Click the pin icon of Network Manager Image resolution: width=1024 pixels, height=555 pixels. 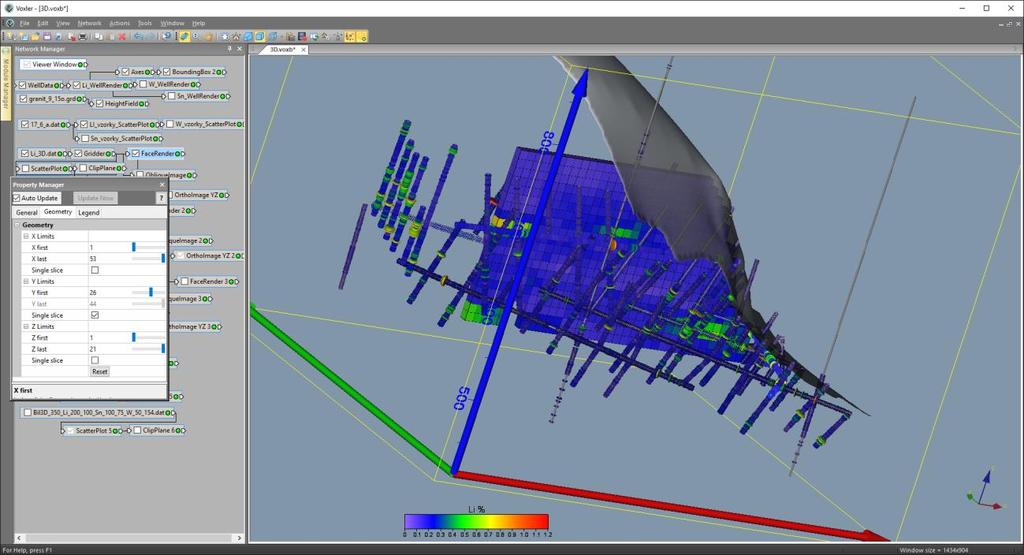[x=229, y=49]
